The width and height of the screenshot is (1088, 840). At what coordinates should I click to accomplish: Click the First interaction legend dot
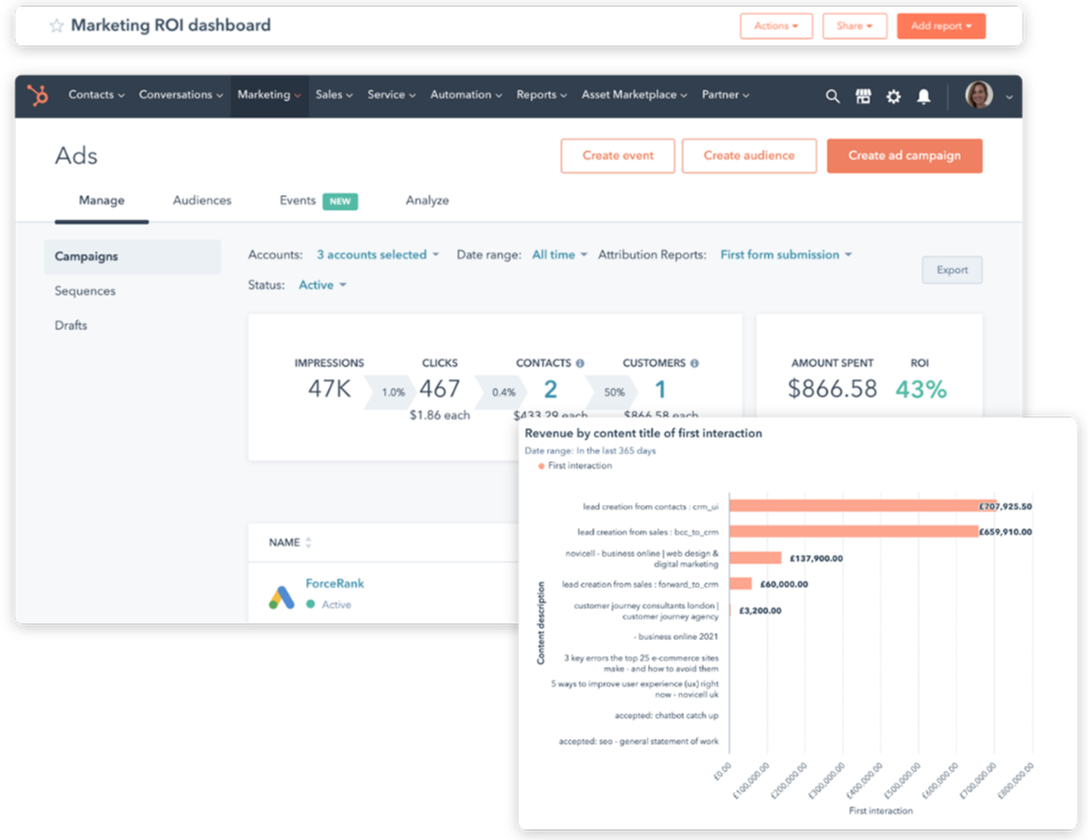541,466
